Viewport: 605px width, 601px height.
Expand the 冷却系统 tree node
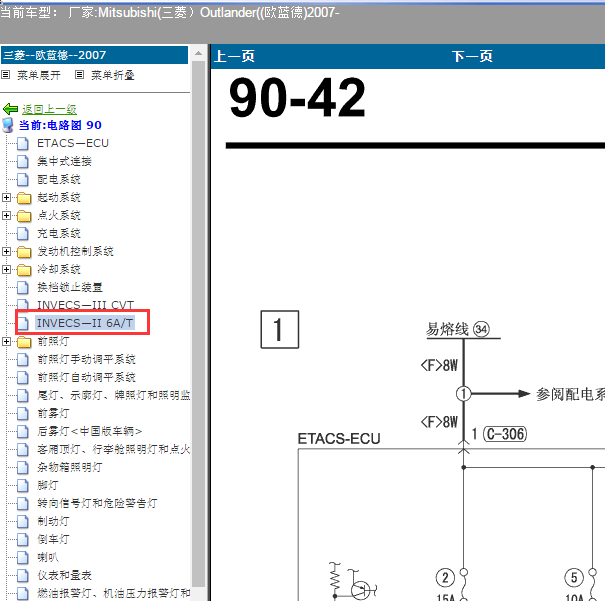(6, 269)
